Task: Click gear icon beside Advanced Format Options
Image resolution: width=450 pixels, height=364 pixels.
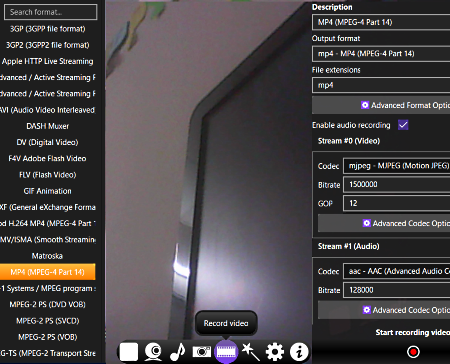Action: click(365, 105)
